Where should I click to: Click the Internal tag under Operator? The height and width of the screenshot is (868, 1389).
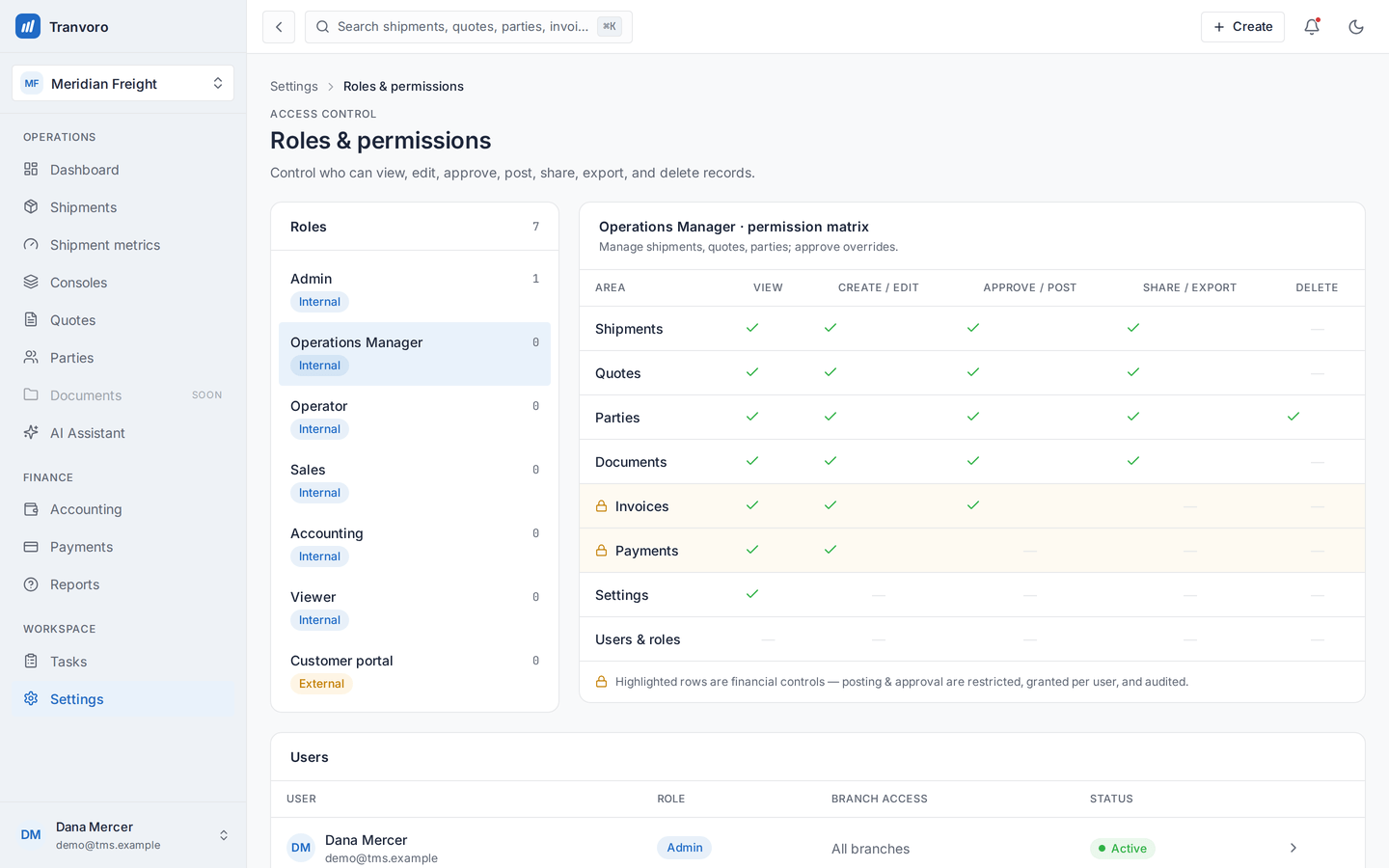point(319,429)
